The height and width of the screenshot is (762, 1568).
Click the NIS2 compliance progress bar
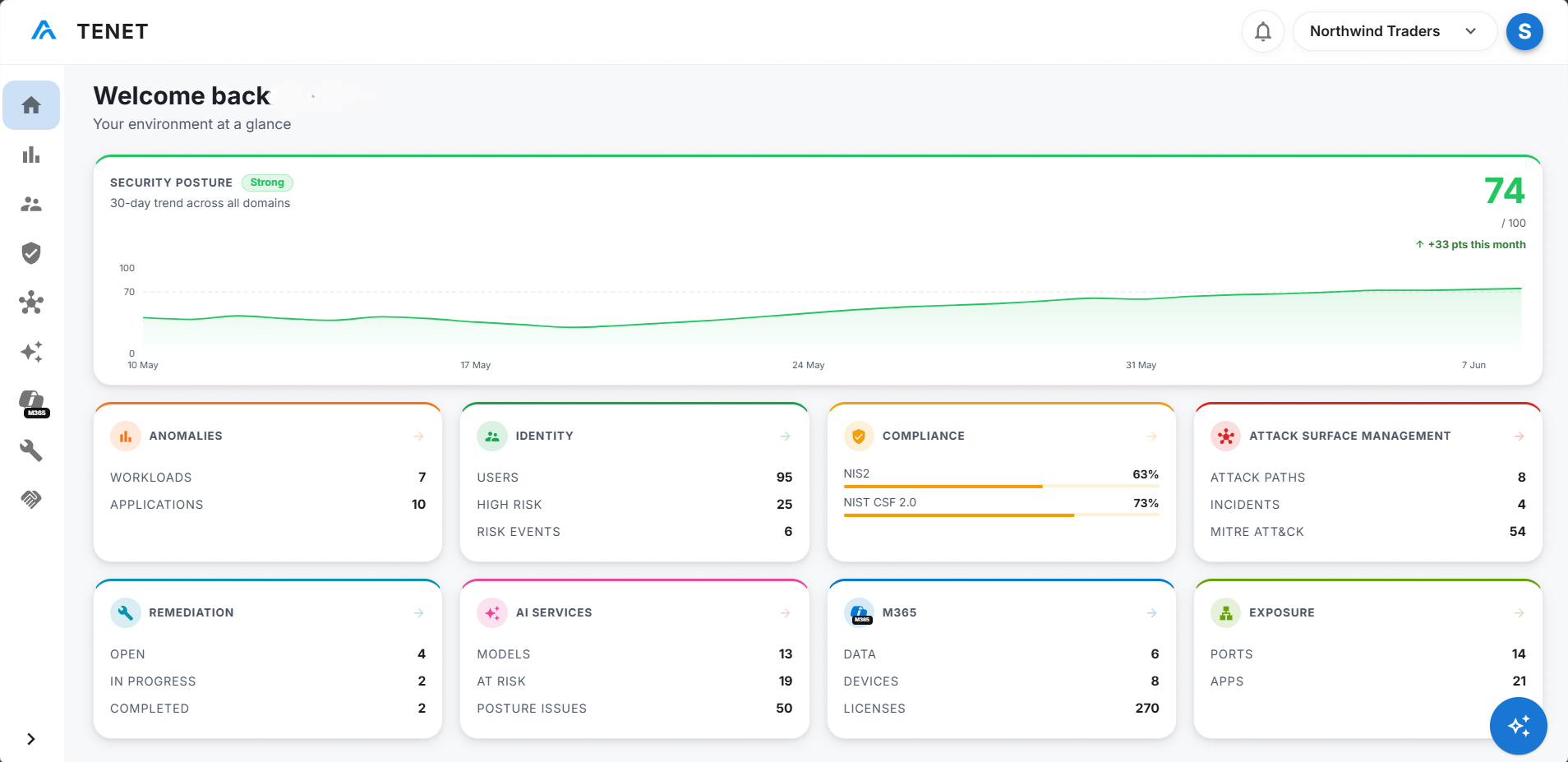1001,487
